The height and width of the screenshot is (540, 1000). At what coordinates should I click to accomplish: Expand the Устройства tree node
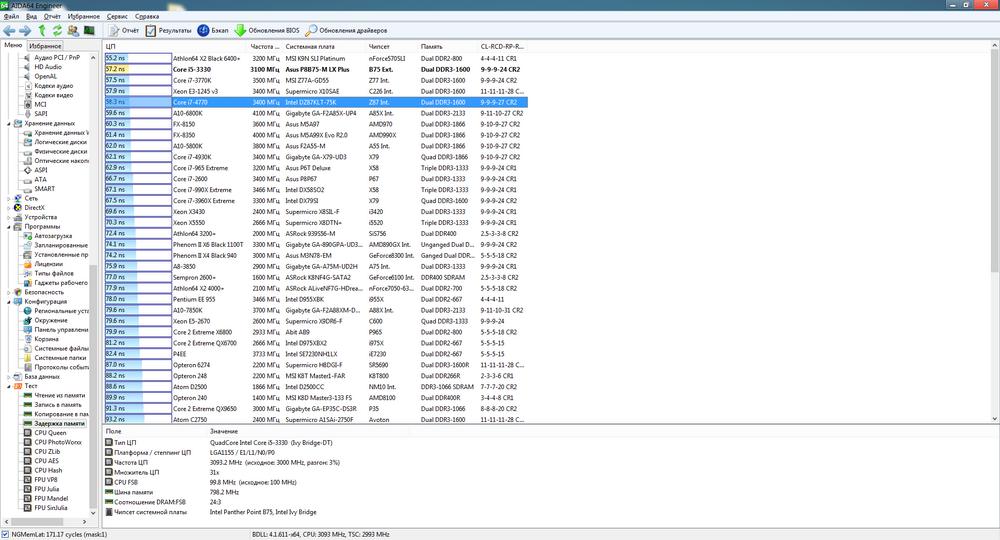(9, 217)
